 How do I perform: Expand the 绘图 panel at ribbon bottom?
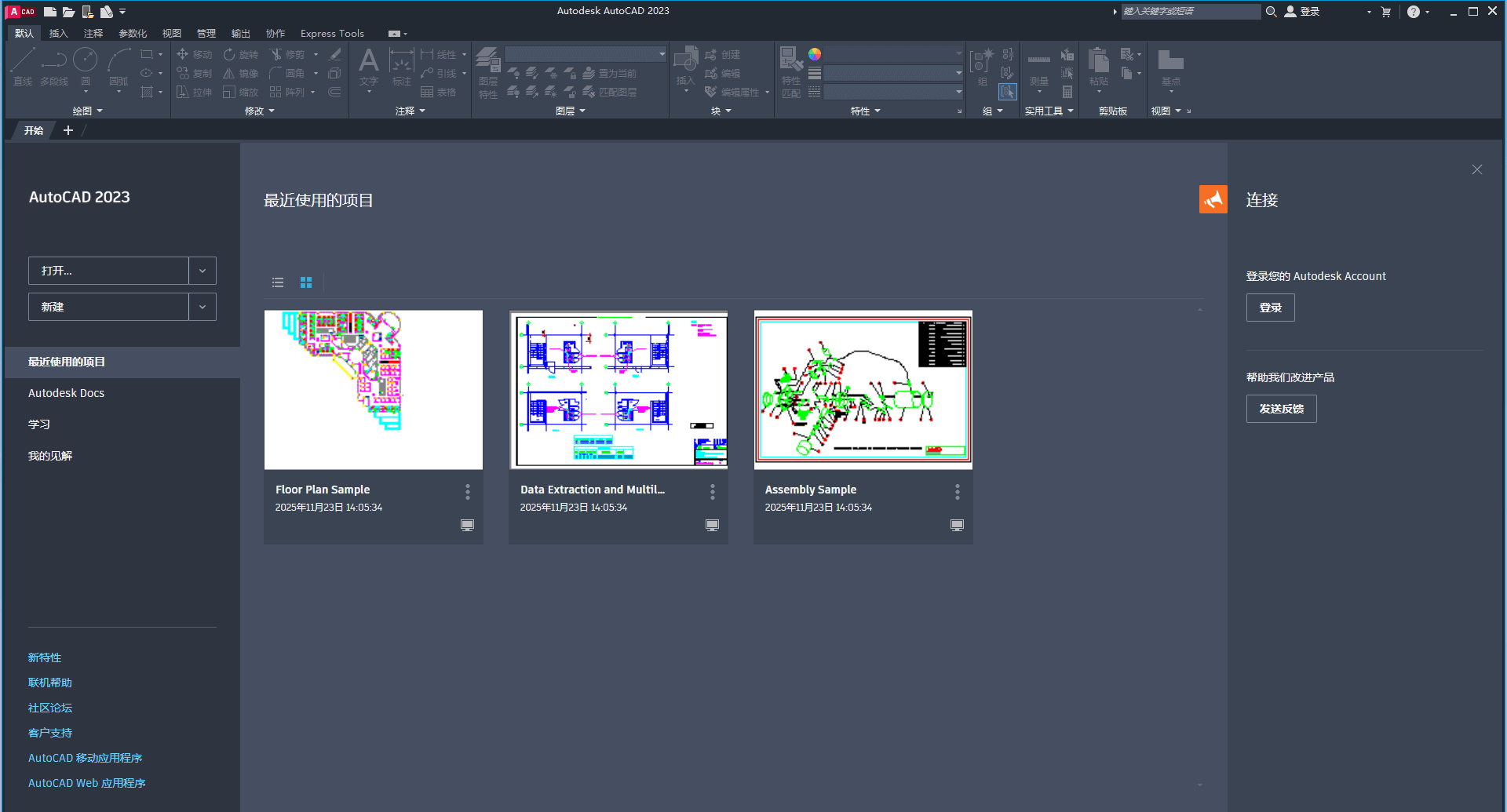point(100,111)
